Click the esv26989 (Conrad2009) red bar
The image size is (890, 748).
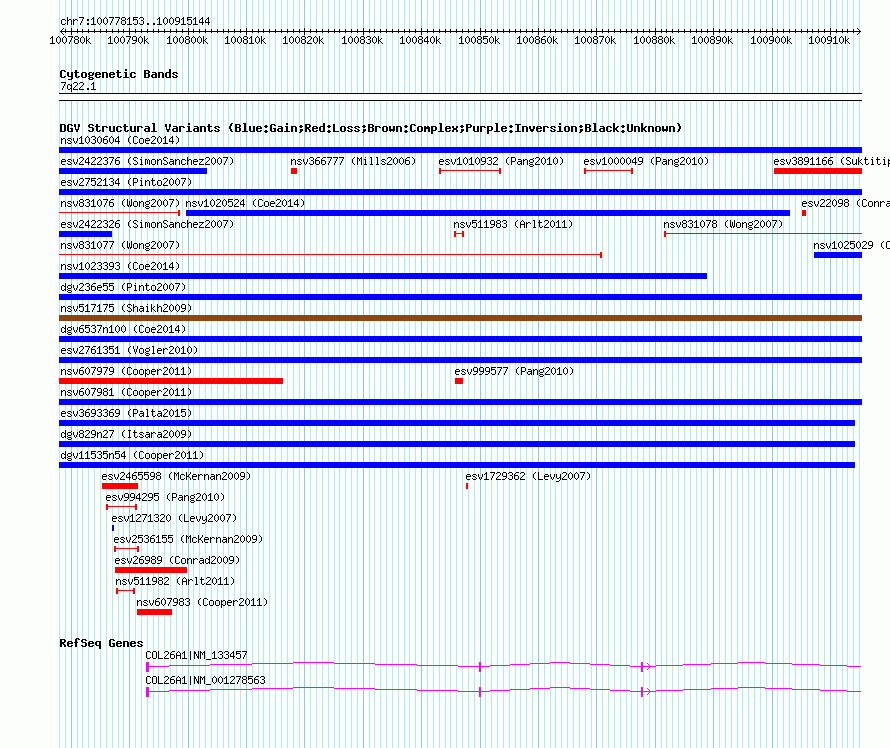[150, 570]
